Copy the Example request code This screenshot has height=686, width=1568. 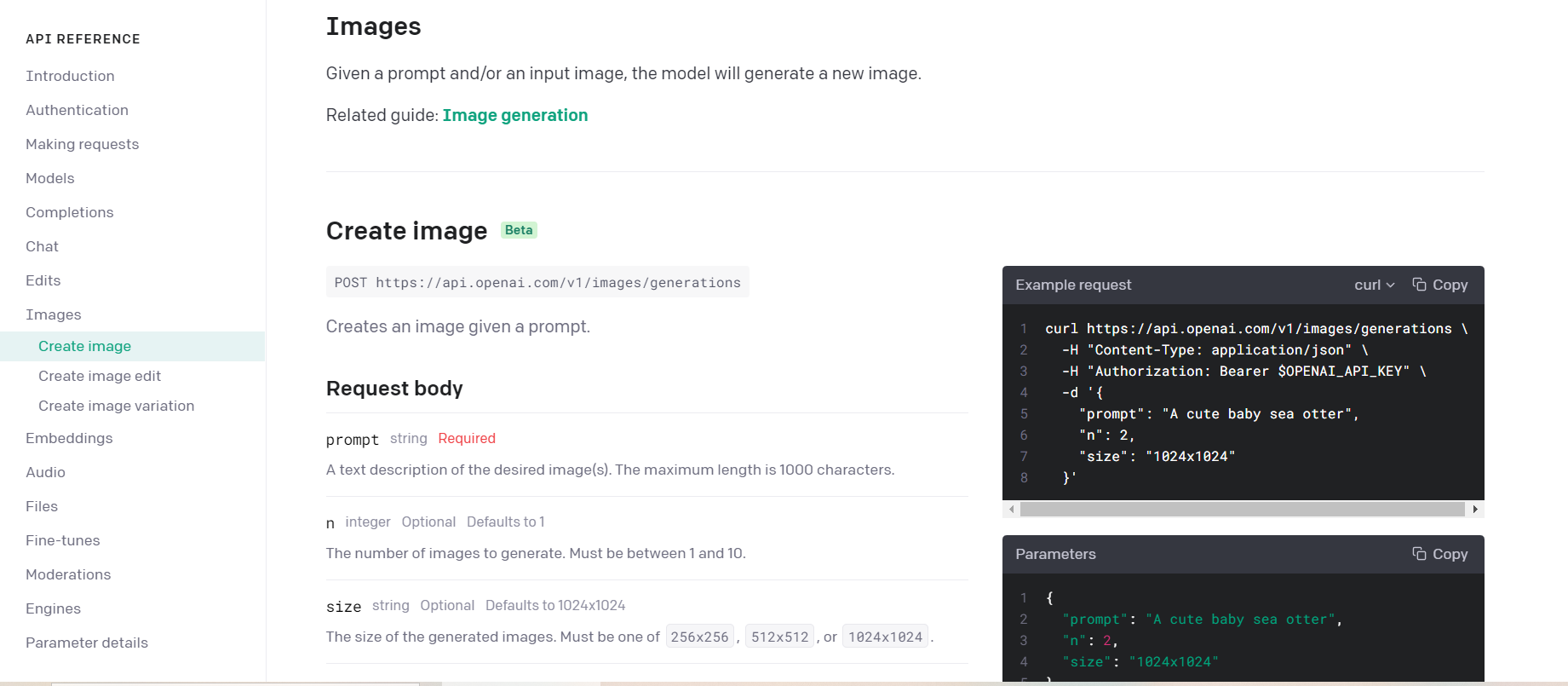1440,285
